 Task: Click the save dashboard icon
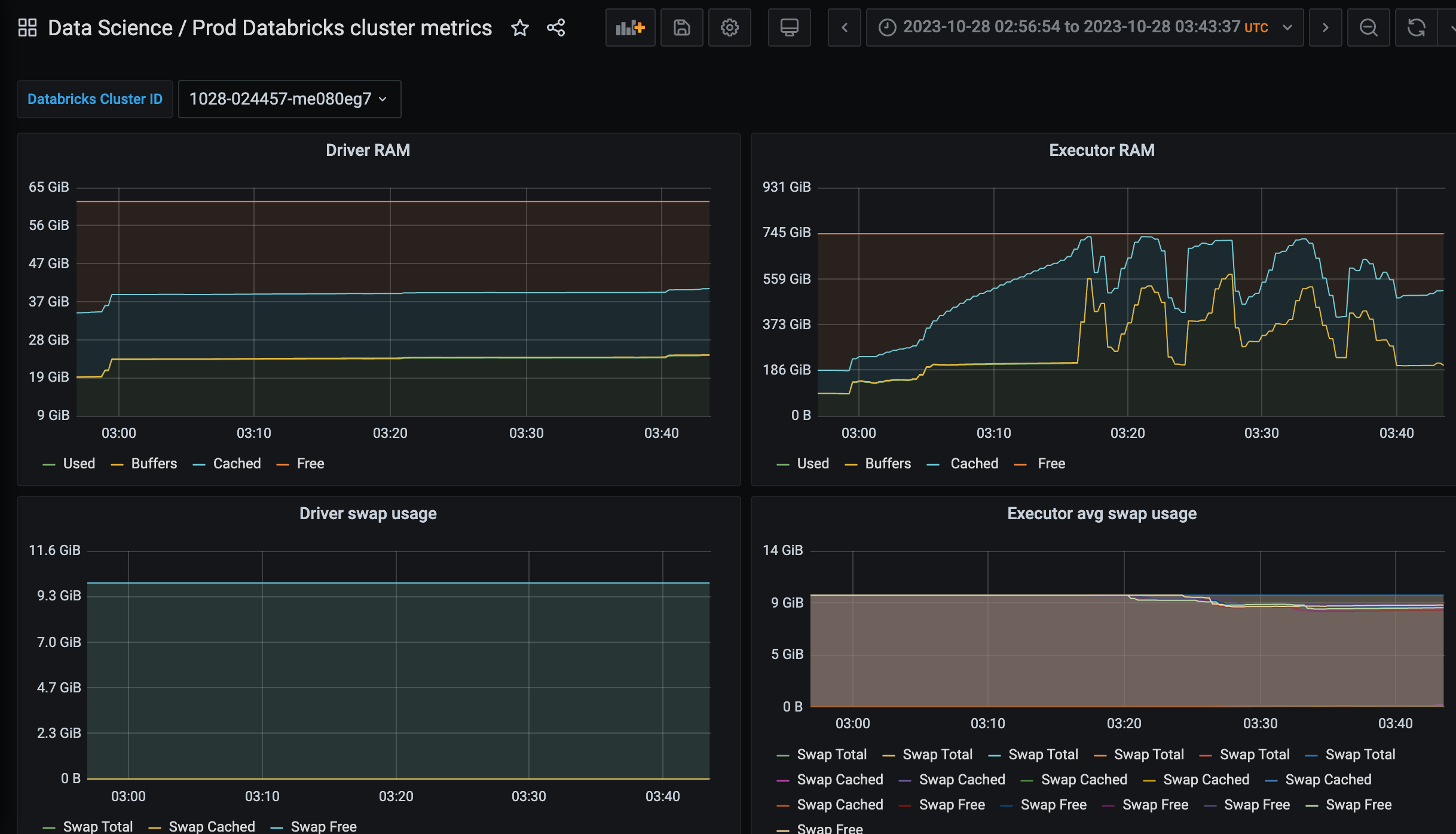[x=681, y=27]
